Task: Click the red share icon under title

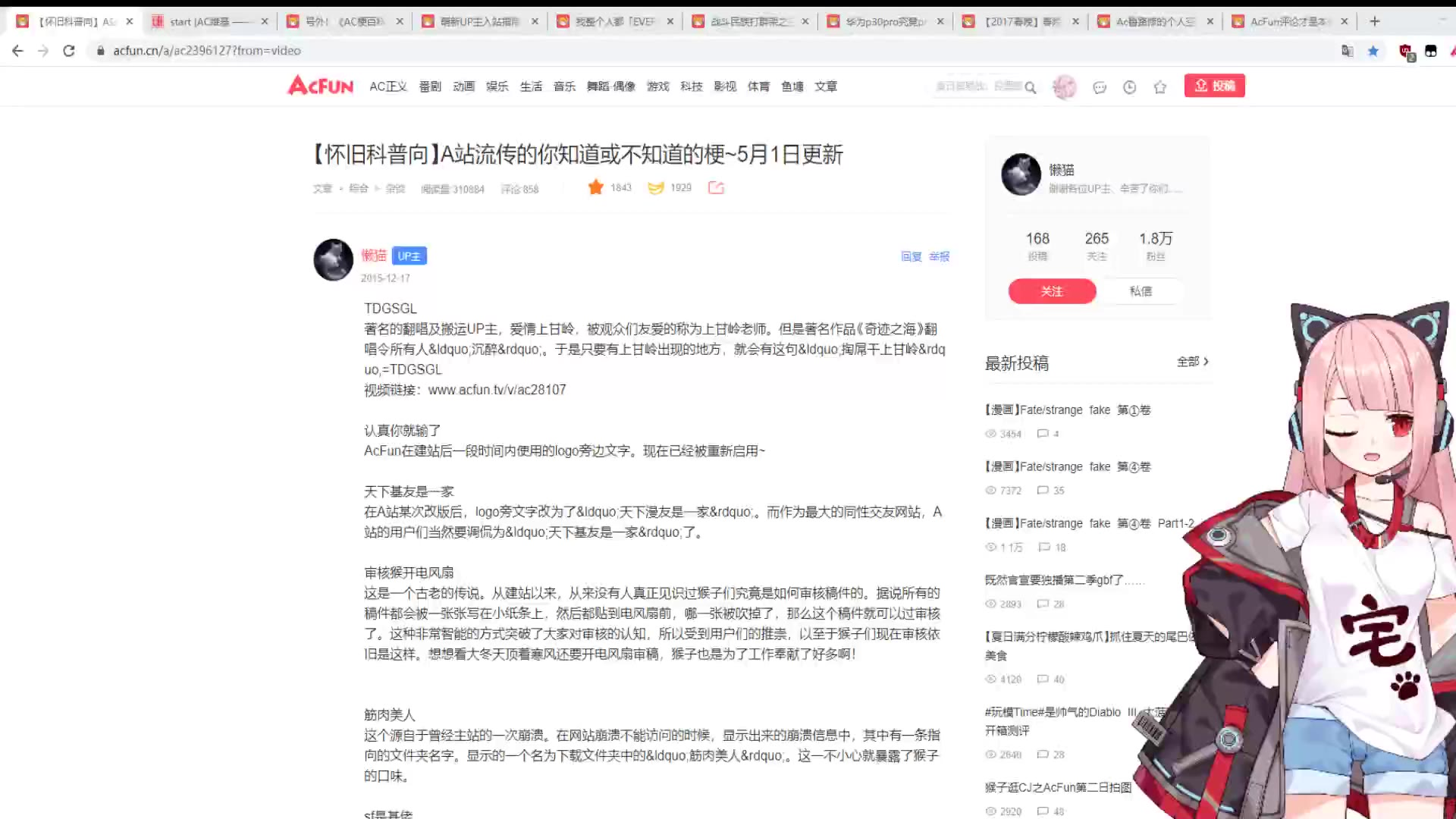Action: click(716, 187)
